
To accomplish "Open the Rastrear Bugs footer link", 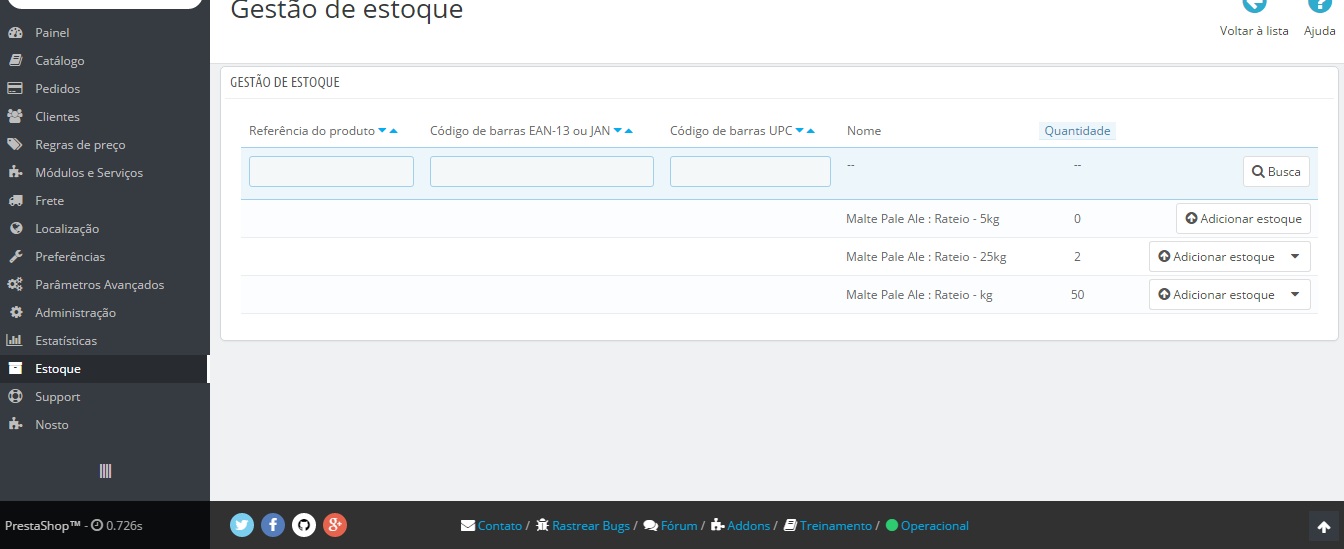I will tap(591, 526).
